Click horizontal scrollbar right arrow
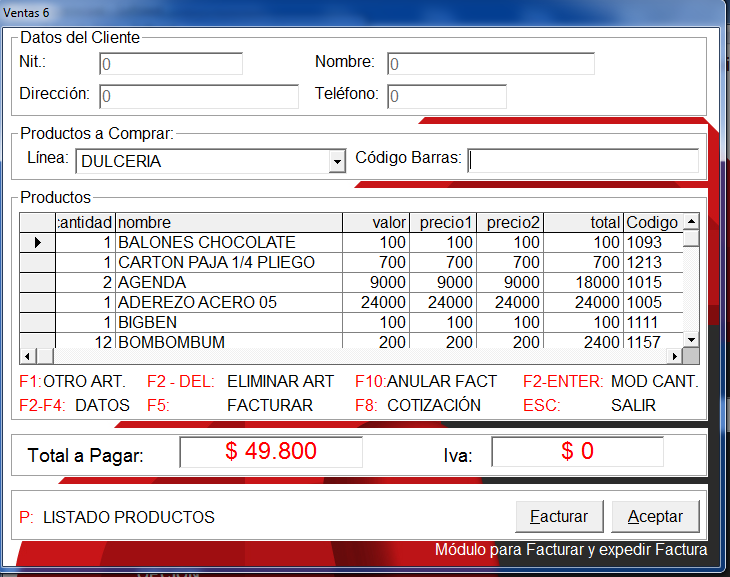The image size is (730, 577). pos(675,356)
